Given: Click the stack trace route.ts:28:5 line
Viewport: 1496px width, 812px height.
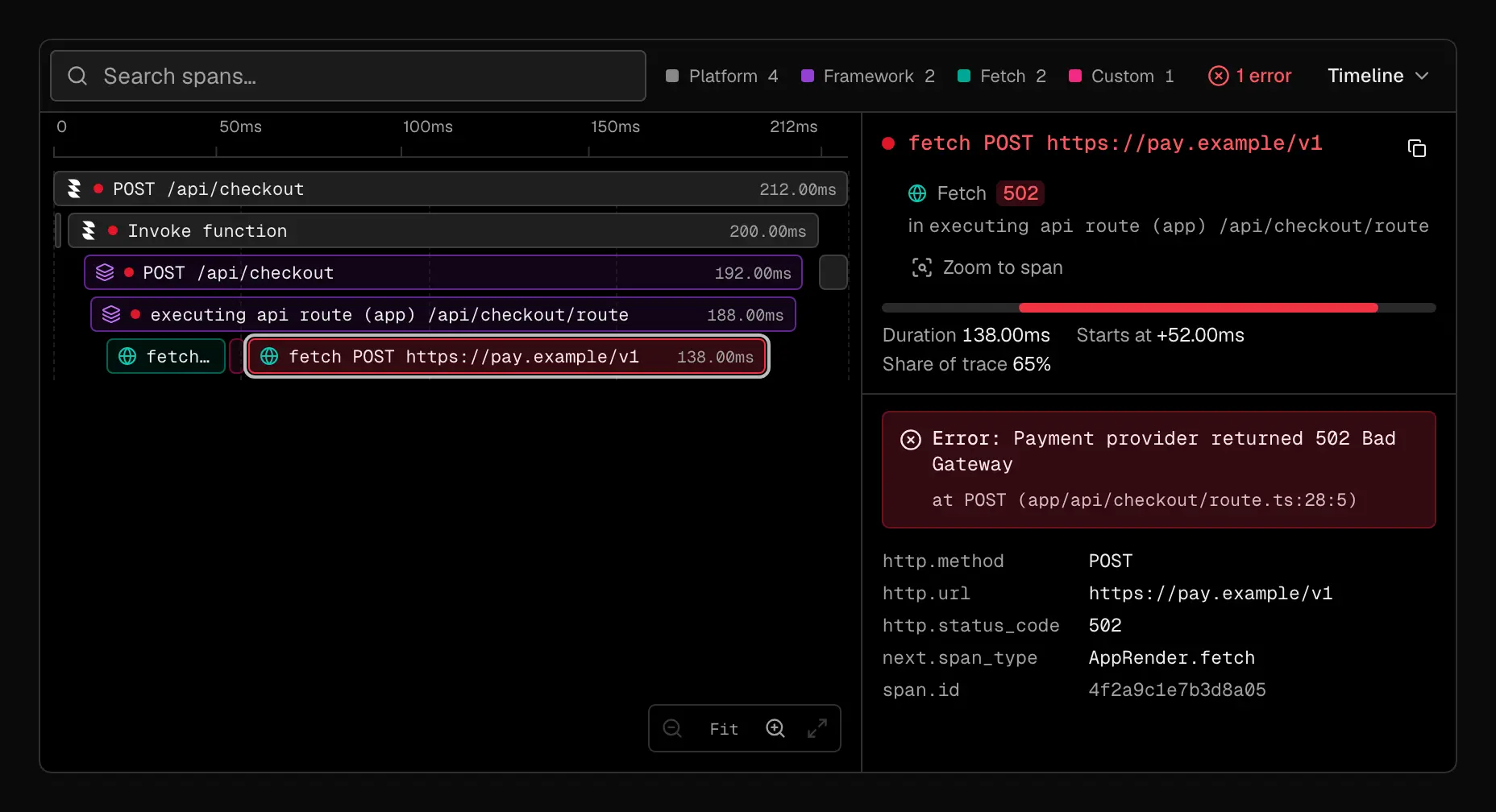Looking at the screenshot, I should [1145, 500].
